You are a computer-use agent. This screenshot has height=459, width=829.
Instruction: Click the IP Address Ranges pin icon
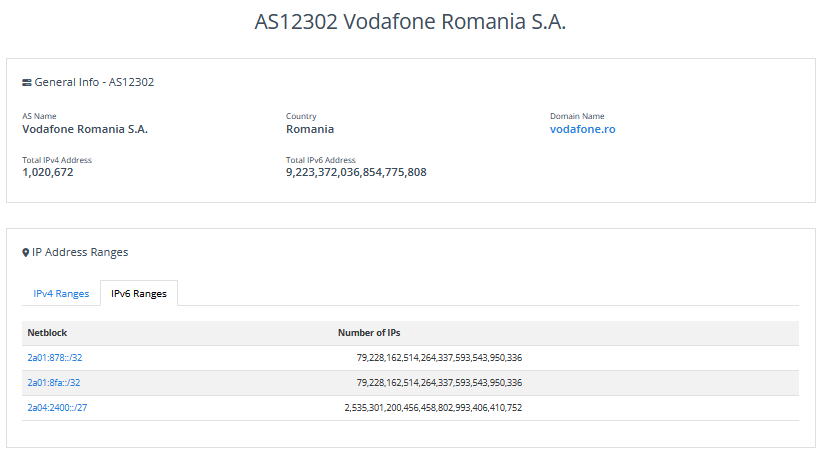pyautogui.click(x=25, y=253)
